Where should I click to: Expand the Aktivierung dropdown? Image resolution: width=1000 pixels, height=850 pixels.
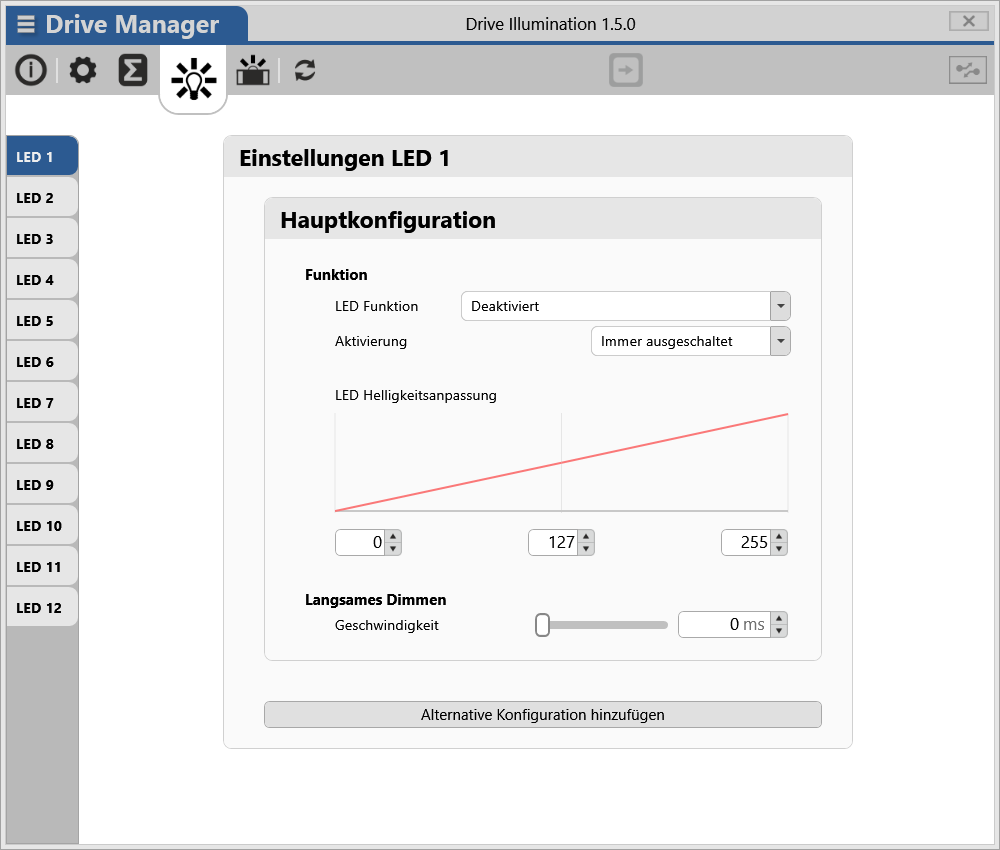pyautogui.click(x=780, y=341)
